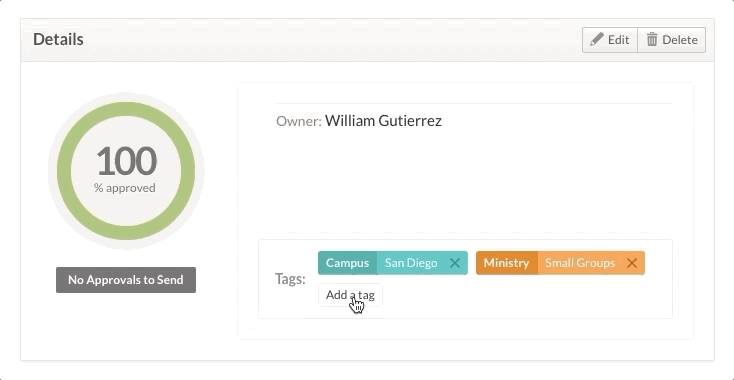Click the % approved caption
734x380 pixels.
(125, 188)
